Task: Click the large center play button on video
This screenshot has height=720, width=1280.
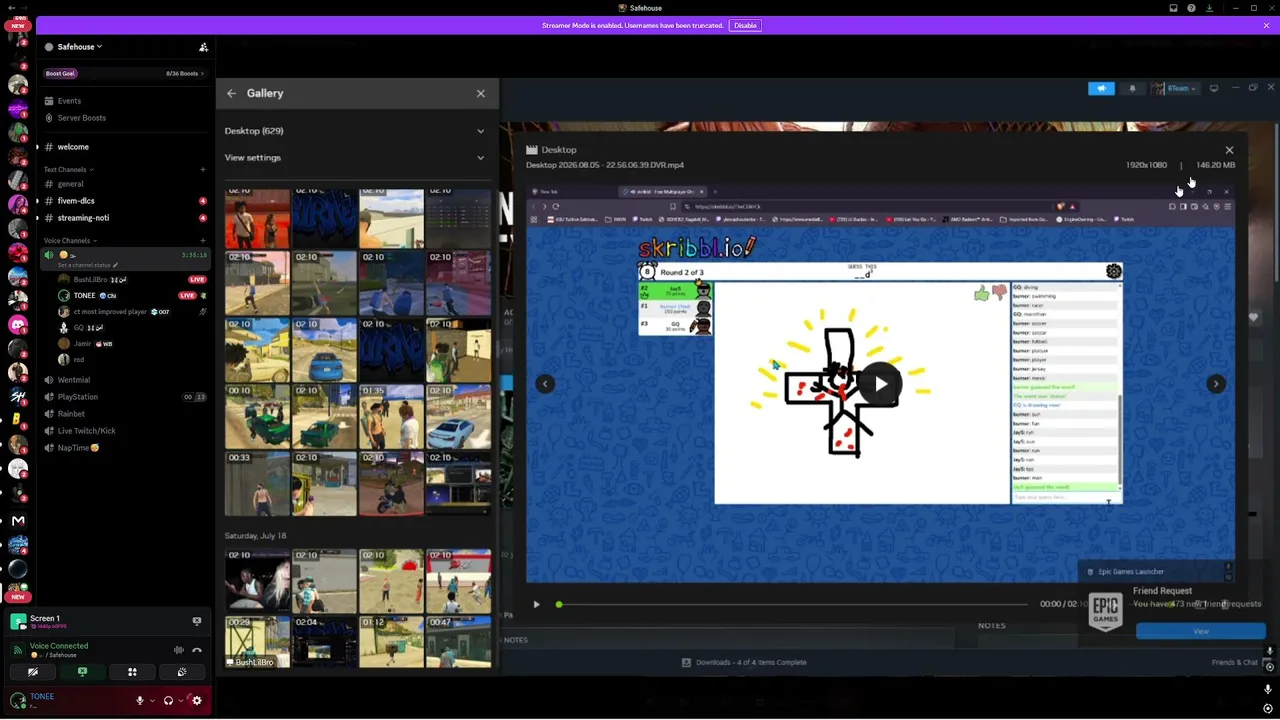Action: pos(880,384)
